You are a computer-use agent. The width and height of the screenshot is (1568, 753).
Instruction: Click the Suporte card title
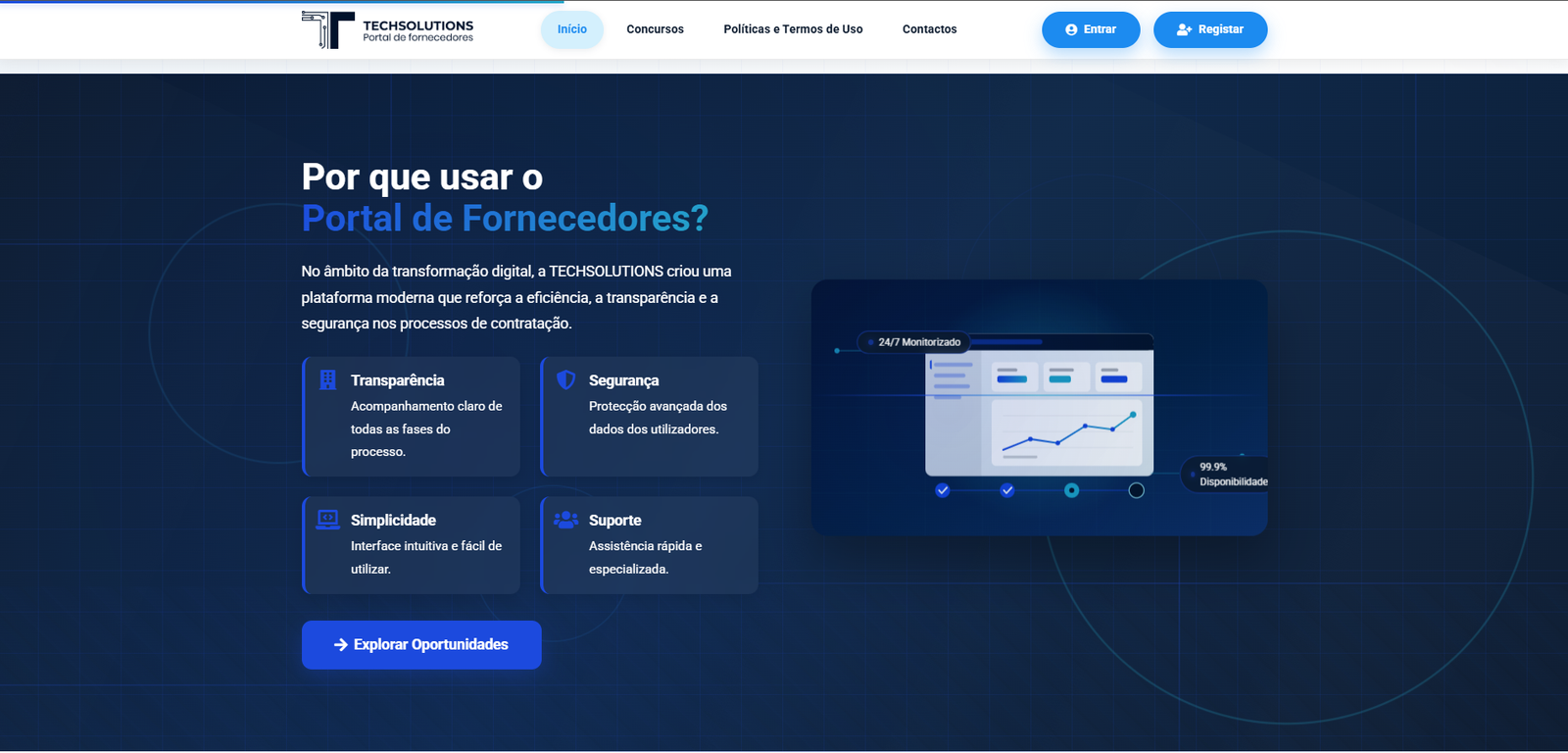[615, 521]
